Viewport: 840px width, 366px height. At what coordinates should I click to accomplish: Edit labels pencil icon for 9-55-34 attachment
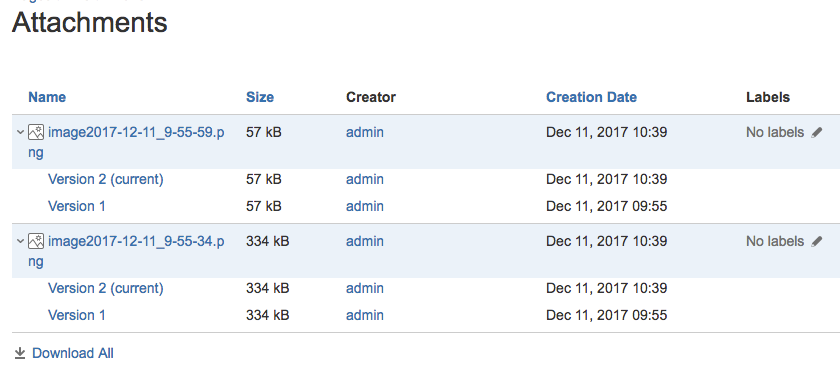pos(816,242)
